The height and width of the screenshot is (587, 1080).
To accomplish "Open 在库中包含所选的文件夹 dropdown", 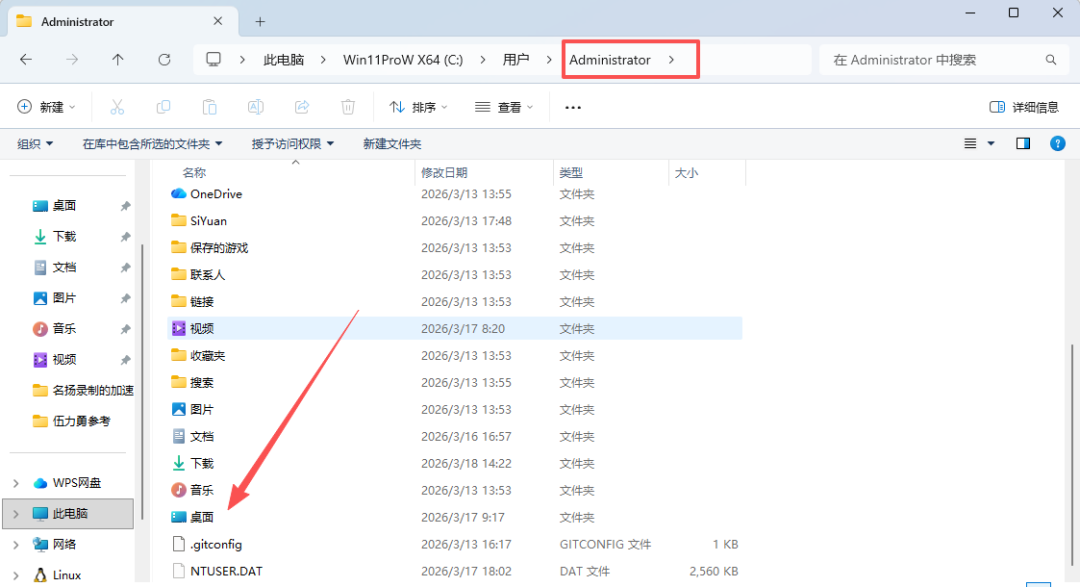I will [x=152, y=143].
